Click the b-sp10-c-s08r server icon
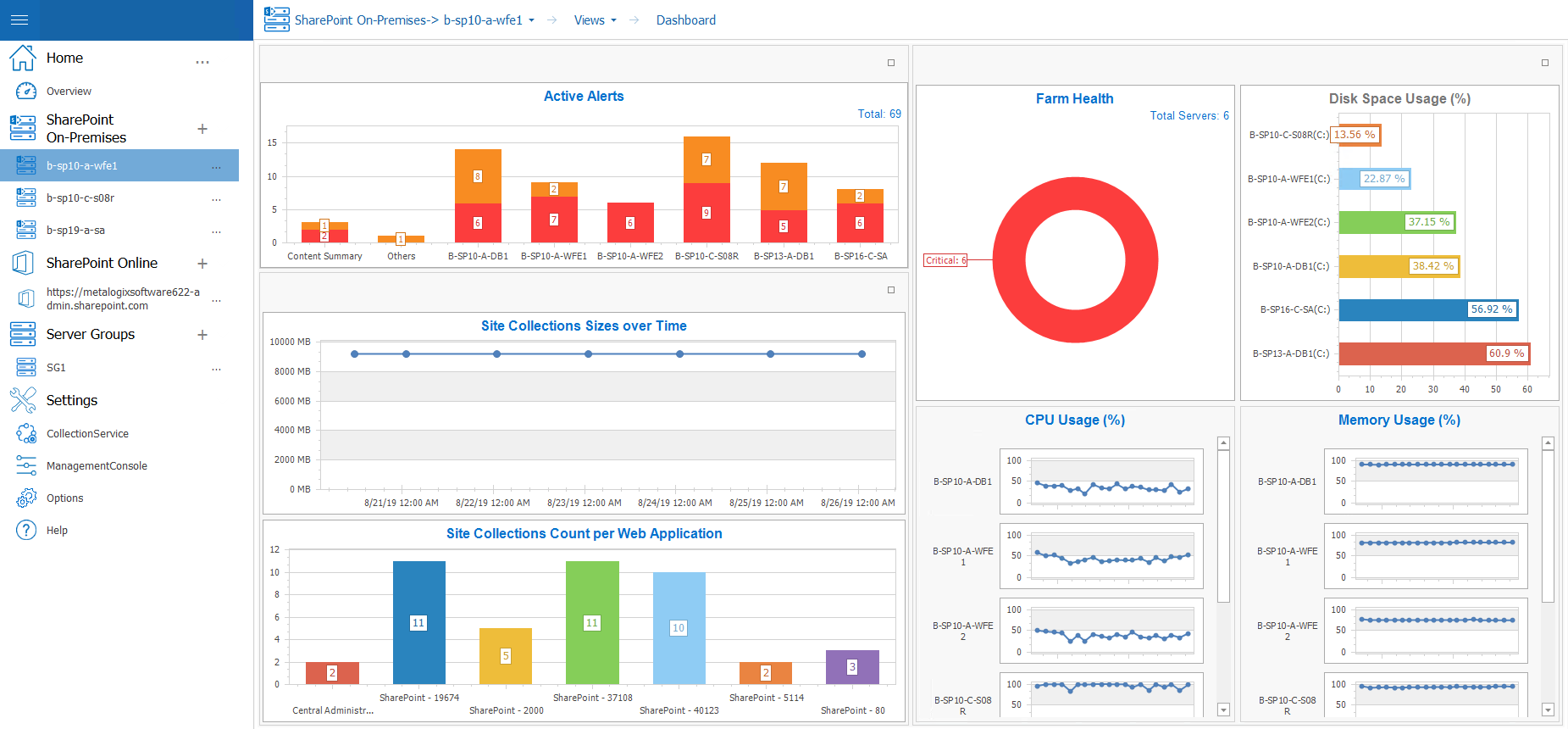The height and width of the screenshot is (729, 1568). pos(26,198)
